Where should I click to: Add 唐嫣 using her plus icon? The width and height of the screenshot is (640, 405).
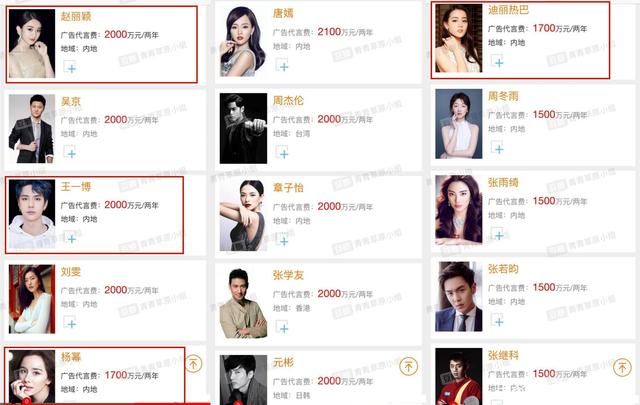point(282,65)
